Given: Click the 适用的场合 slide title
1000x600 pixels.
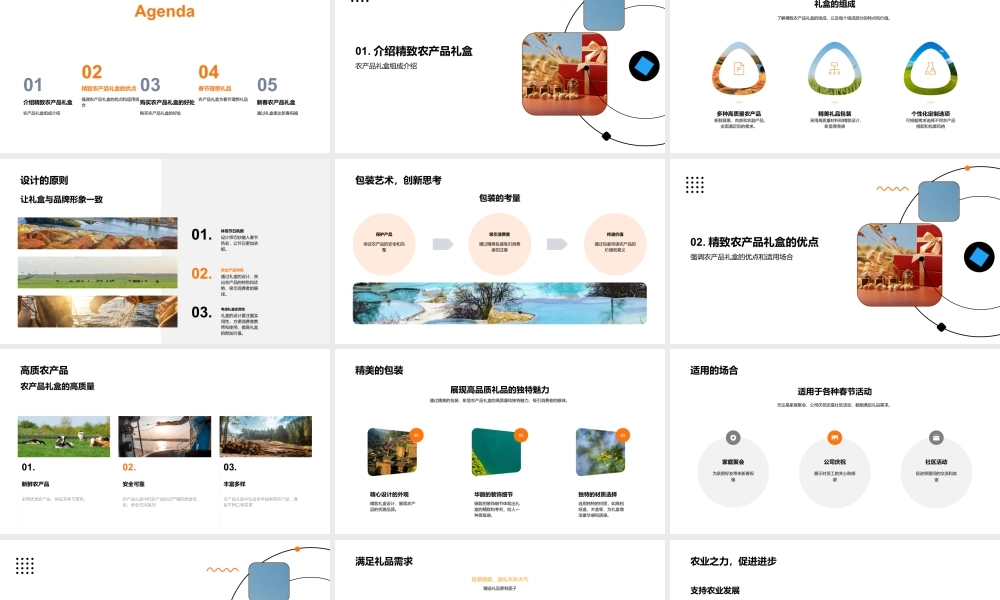Looking at the screenshot, I should coord(714,370).
